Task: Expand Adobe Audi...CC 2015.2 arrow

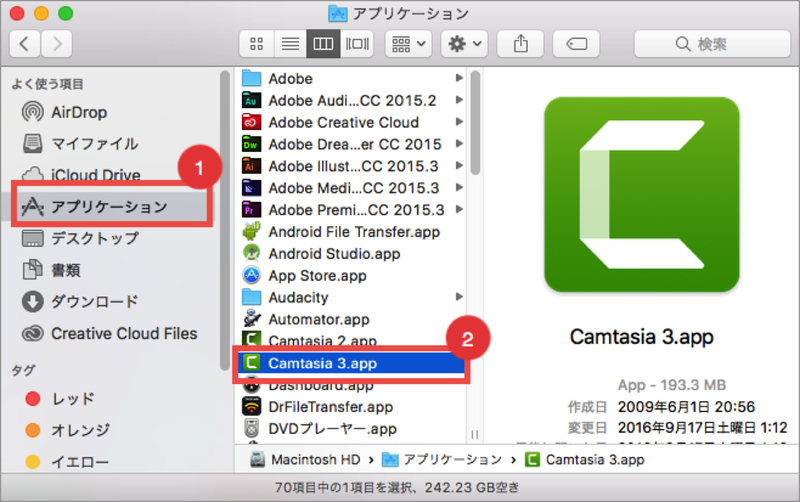Action: pos(459,100)
